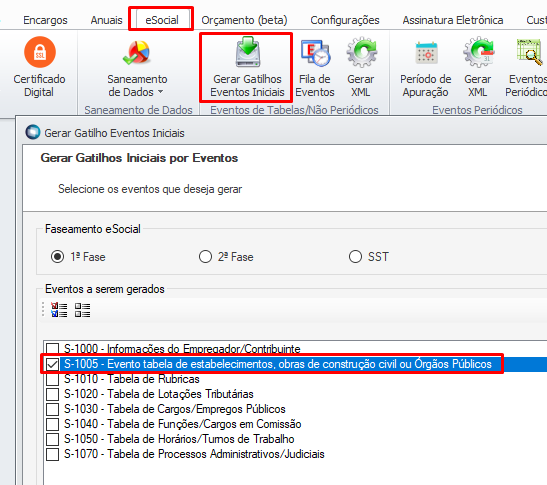Click Gerar Gatilhos Eventos Iniciais icon
Viewport: 547px width, 485px height.
[x=247, y=53]
